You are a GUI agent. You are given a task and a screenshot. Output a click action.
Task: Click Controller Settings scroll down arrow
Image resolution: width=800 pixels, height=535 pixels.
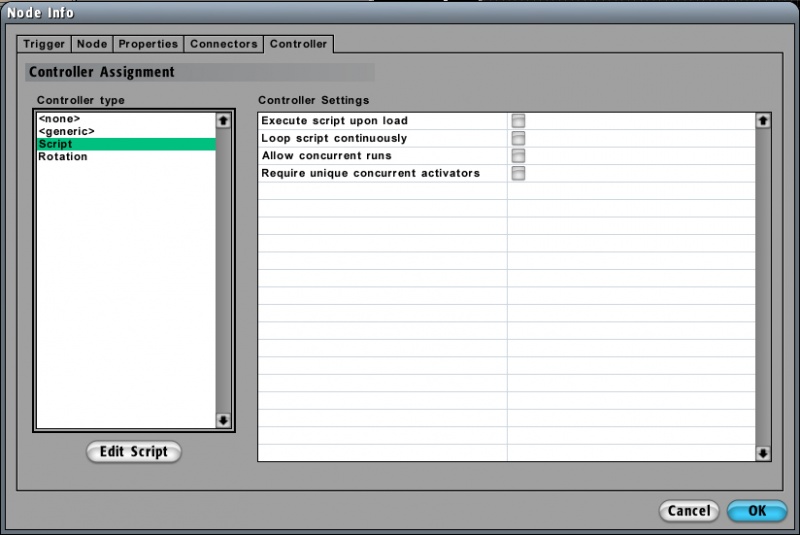(763, 453)
